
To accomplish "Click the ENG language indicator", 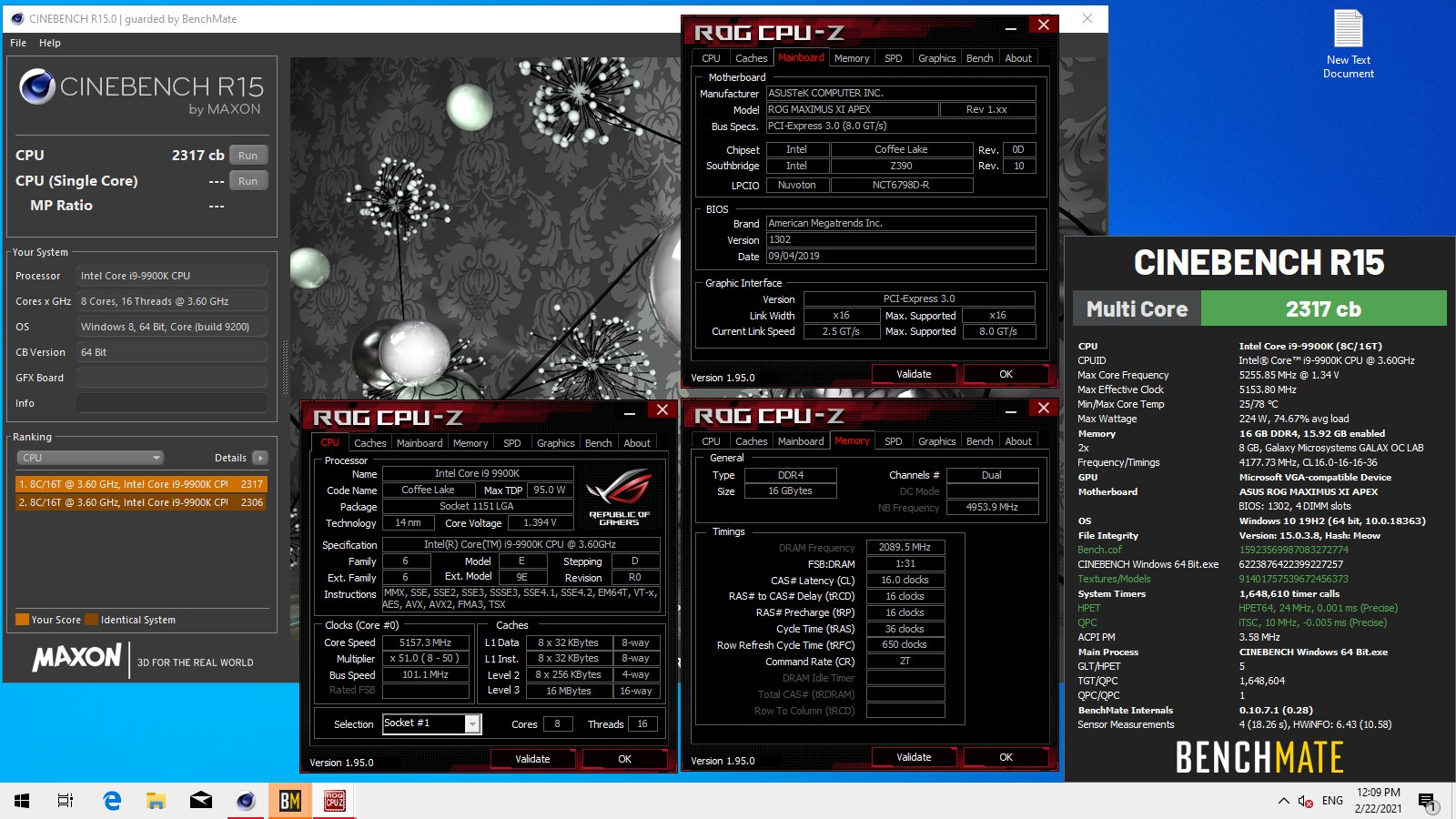I will [x=1332, y=801].
